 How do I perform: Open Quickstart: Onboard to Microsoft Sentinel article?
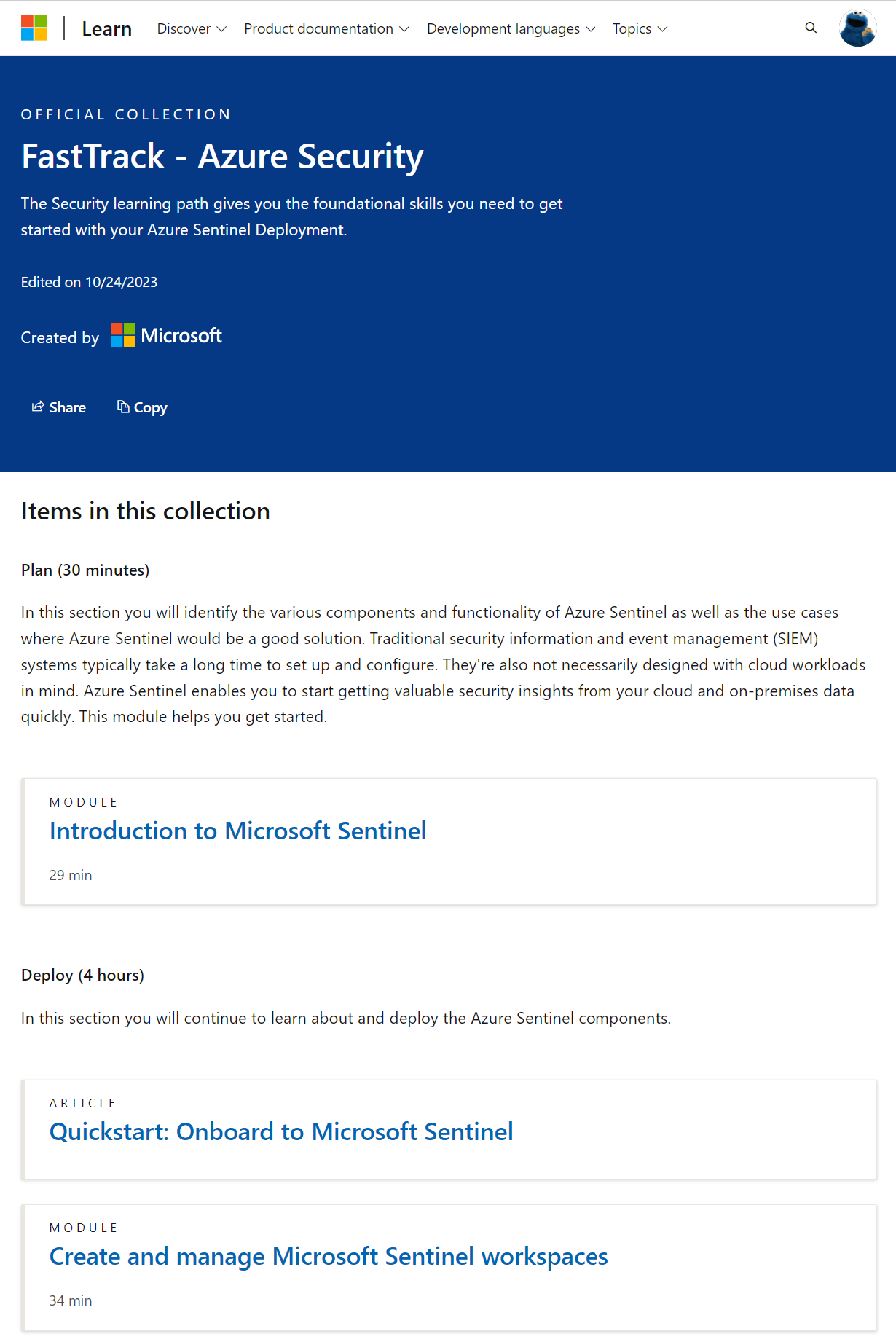(281, 1131)
